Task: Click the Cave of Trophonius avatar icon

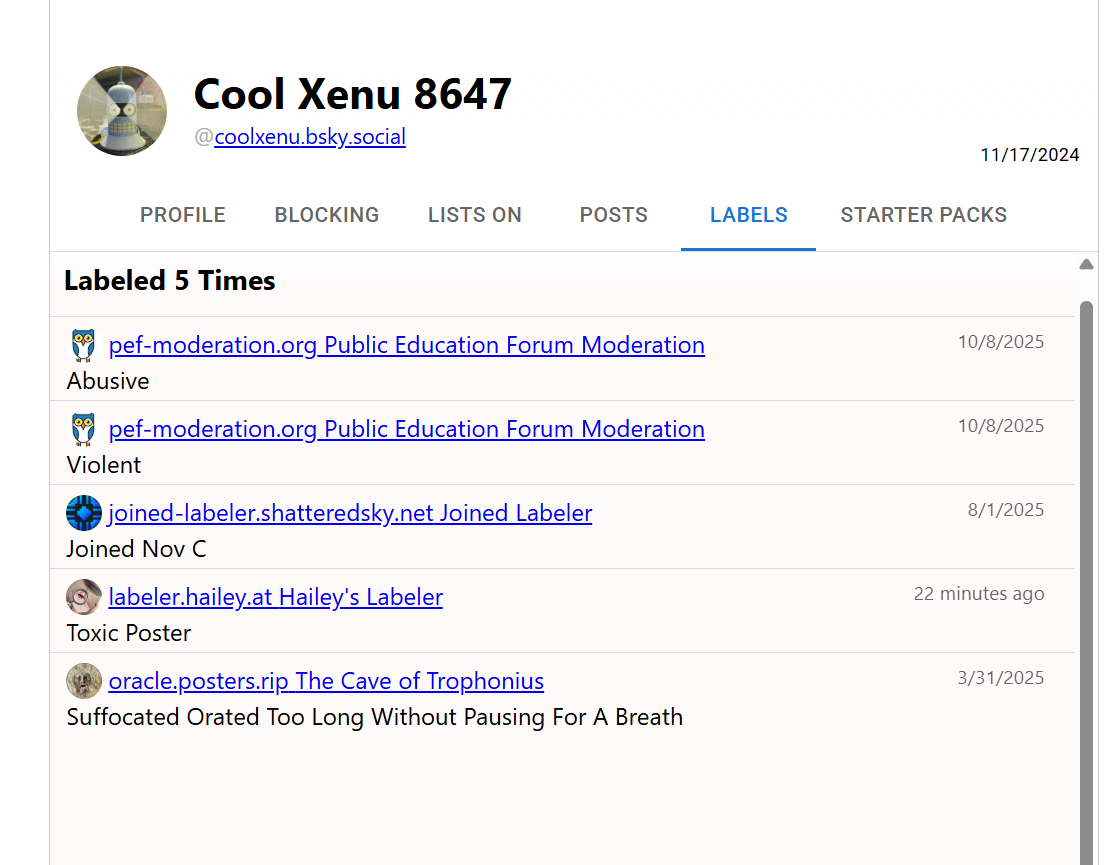Action: pyautogui.click(x=84, y=681)
